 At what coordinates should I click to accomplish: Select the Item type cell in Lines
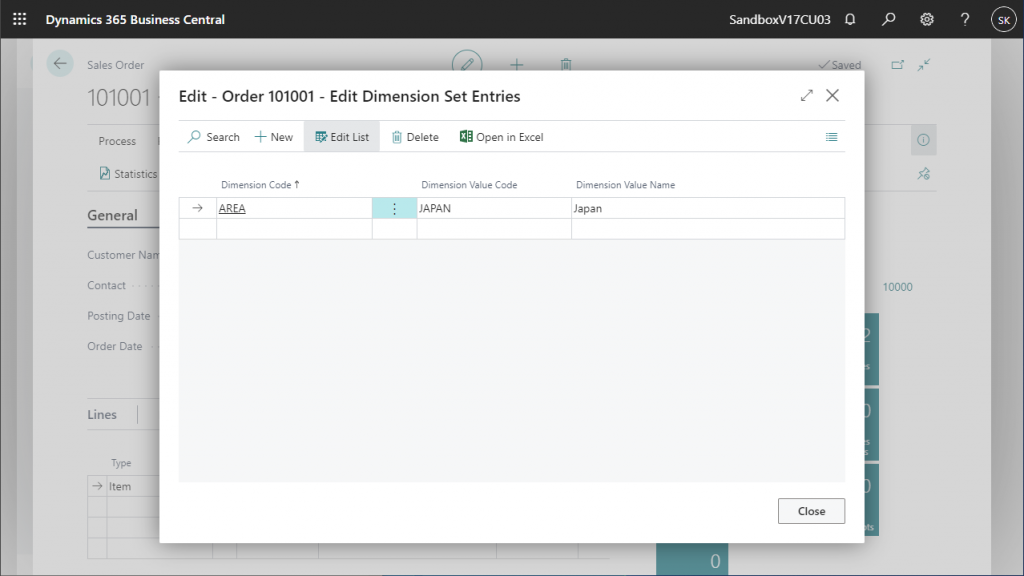coord(131,486)
